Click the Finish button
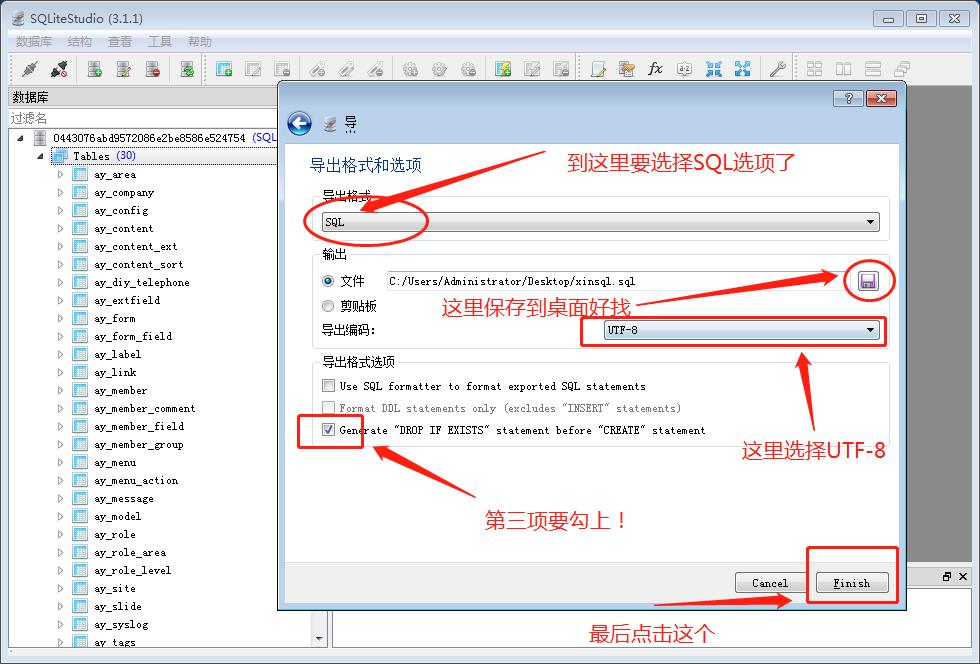 click(x=852, y=583)
